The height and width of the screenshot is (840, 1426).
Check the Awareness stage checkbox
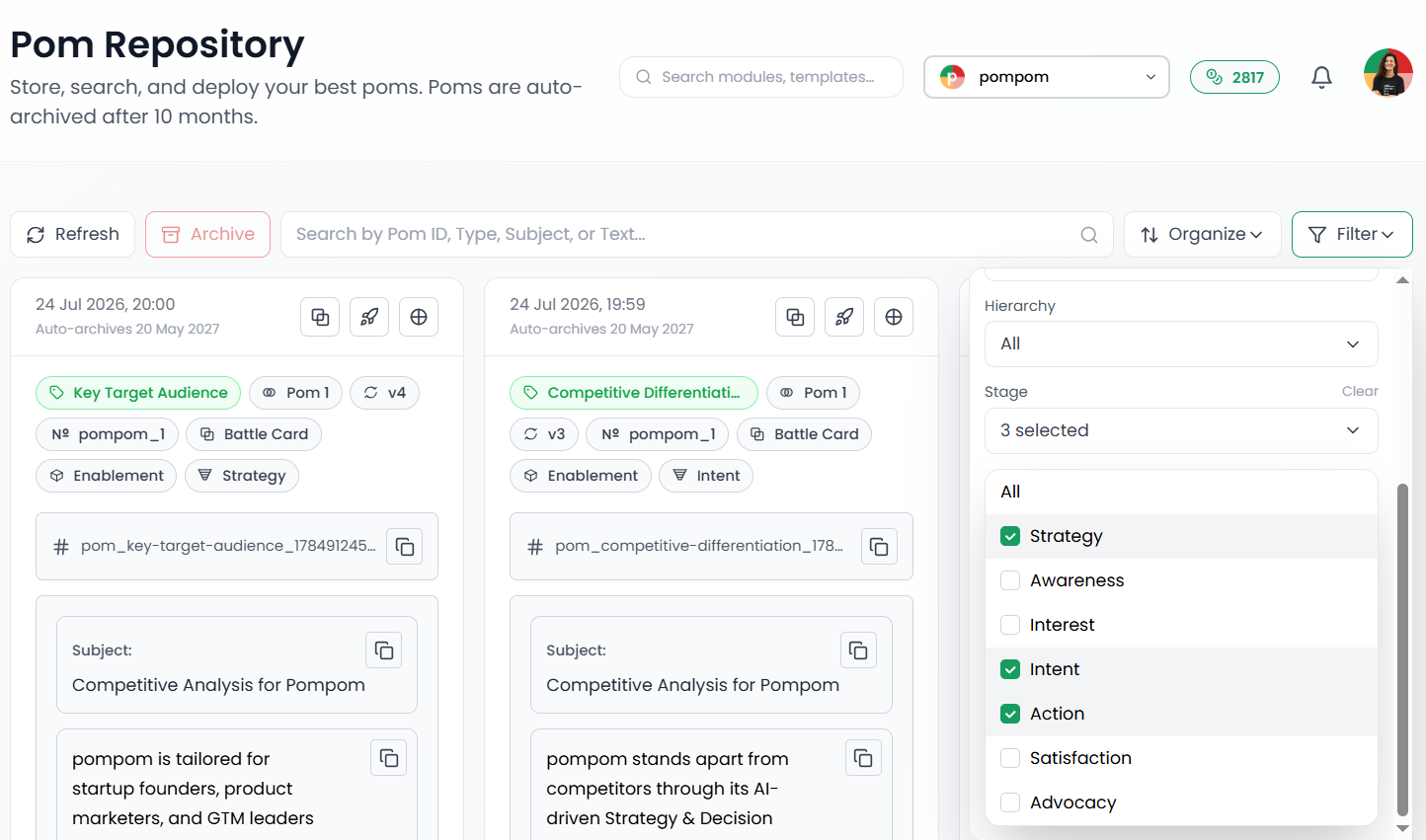tap(1010, 580)
